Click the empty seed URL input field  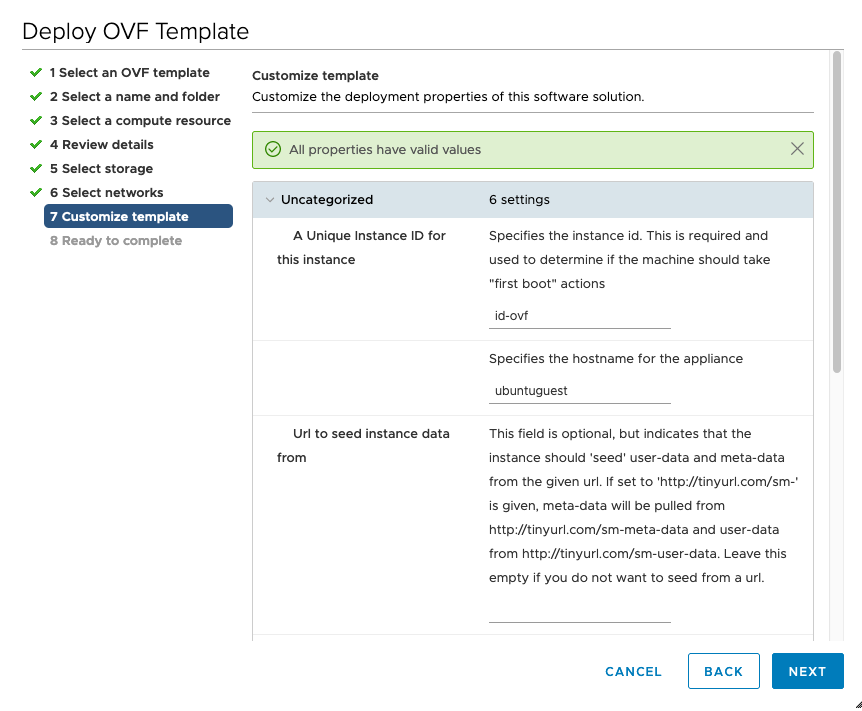(579, 610)
